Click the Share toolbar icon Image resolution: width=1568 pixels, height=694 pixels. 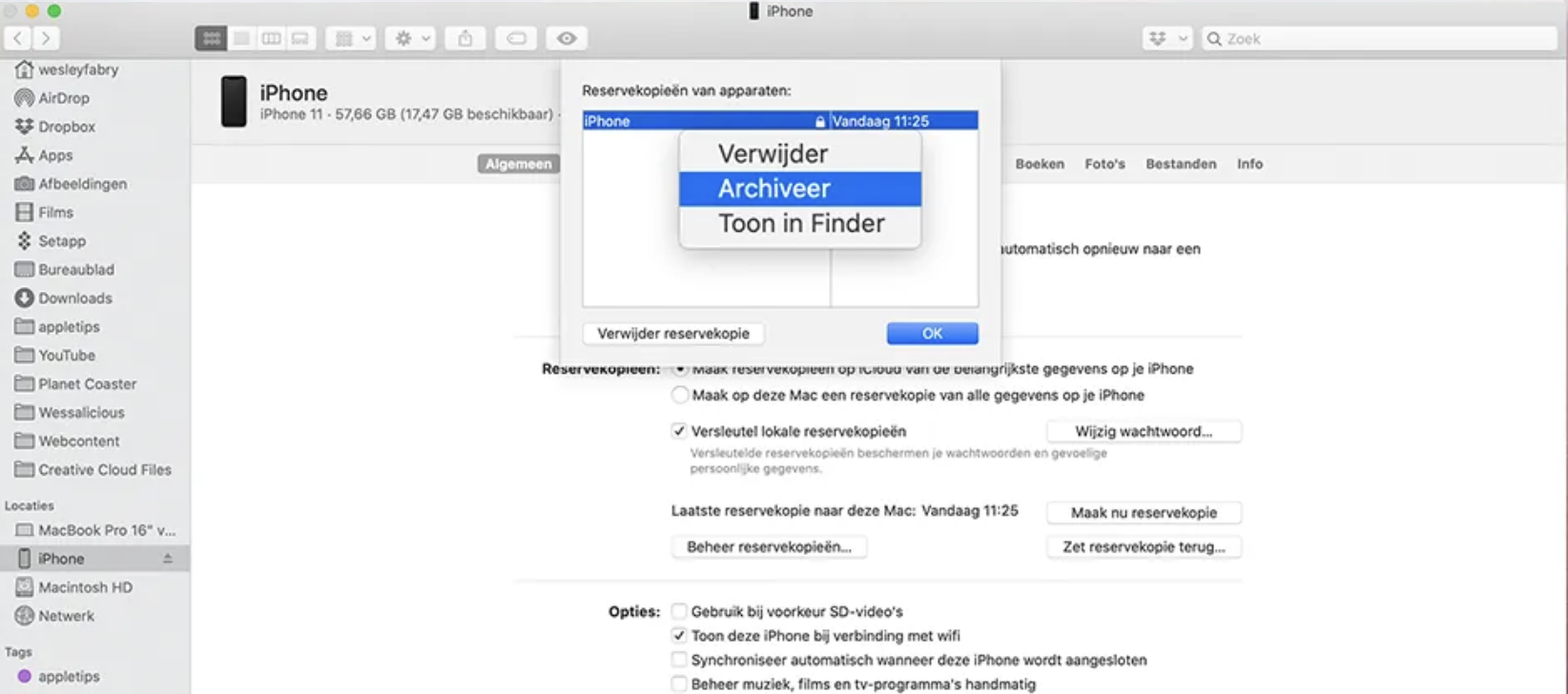[464, 38]
